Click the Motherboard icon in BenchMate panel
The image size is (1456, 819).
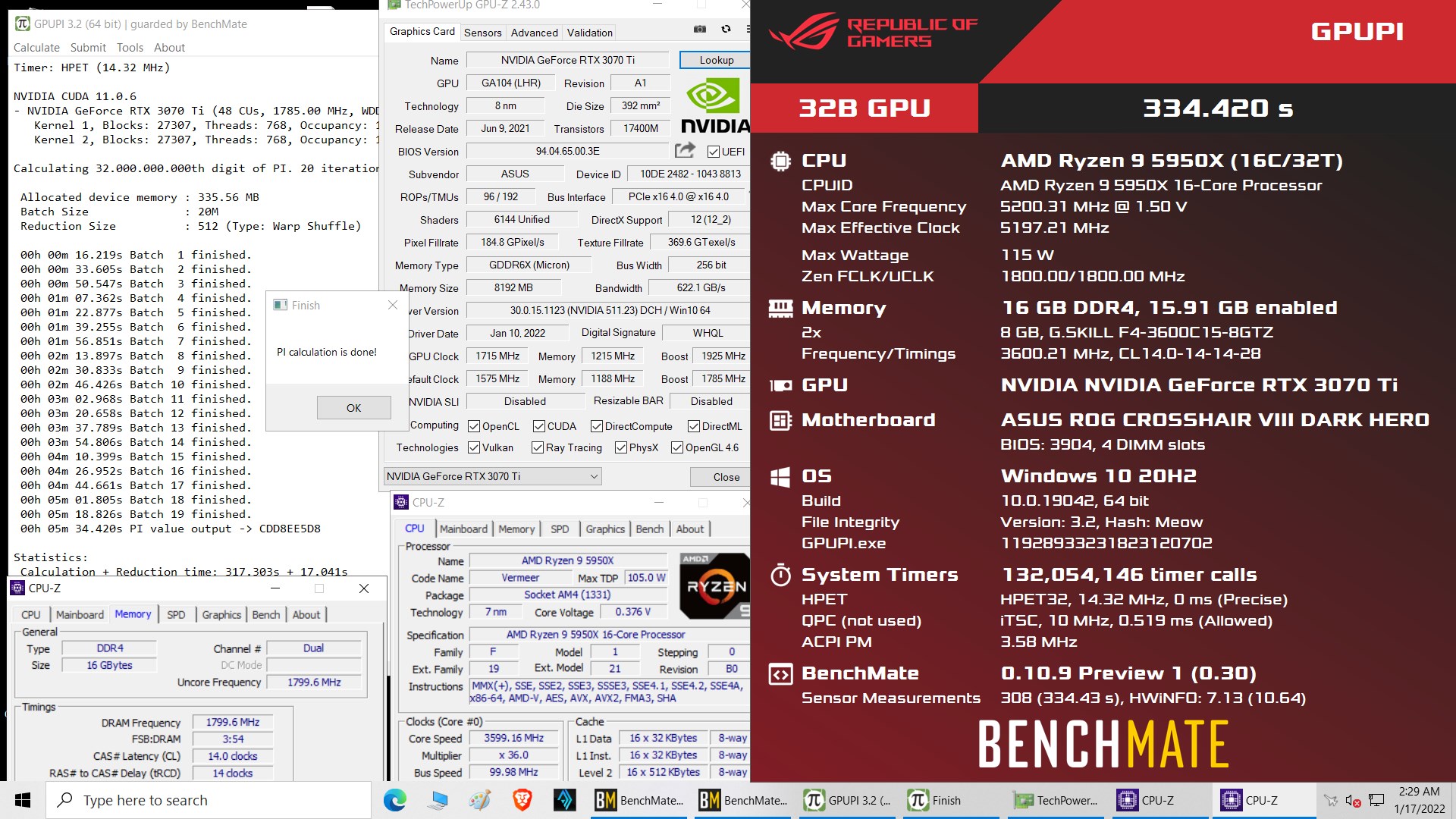pos(780,420)
